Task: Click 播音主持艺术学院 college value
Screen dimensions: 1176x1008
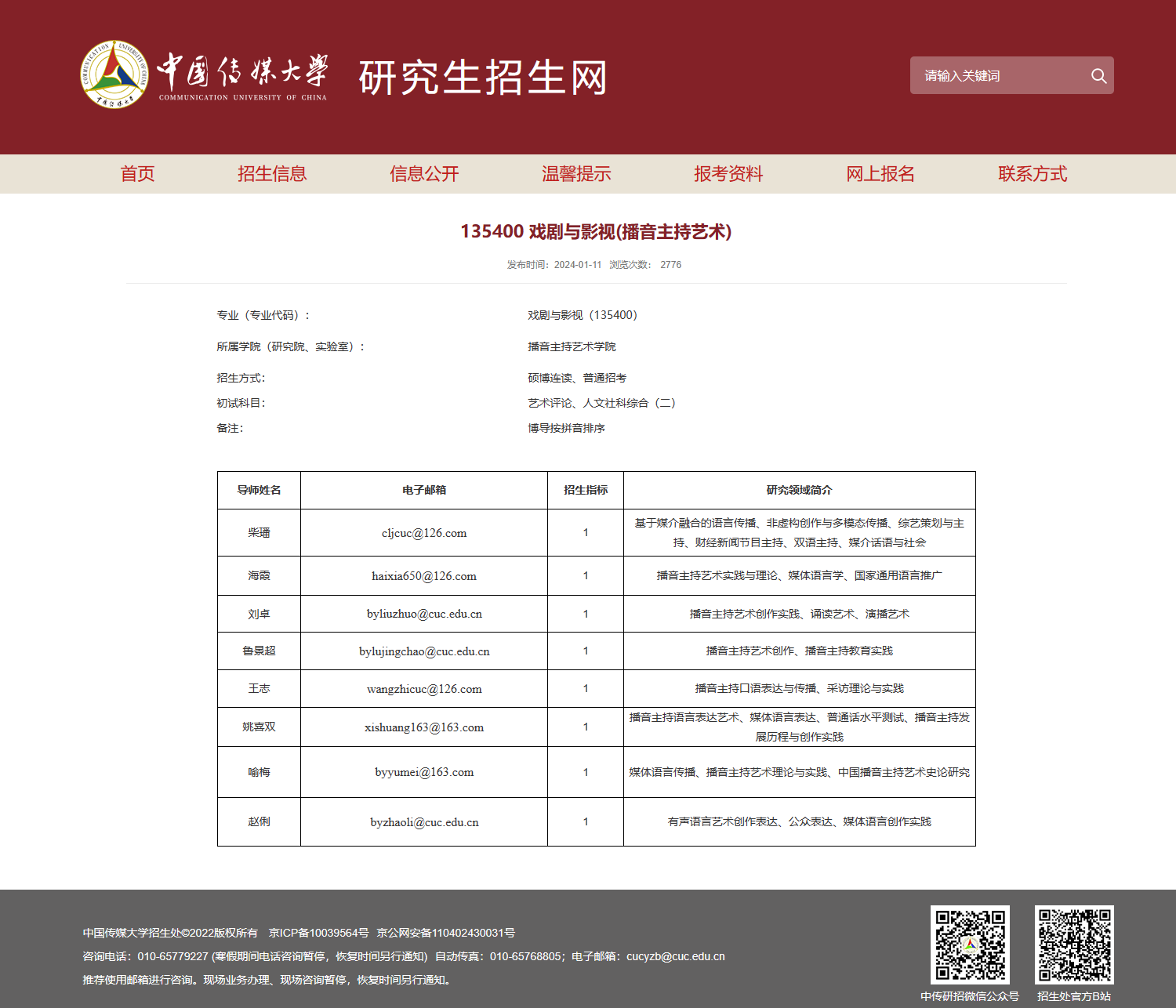Action: (x=572, y=346)
